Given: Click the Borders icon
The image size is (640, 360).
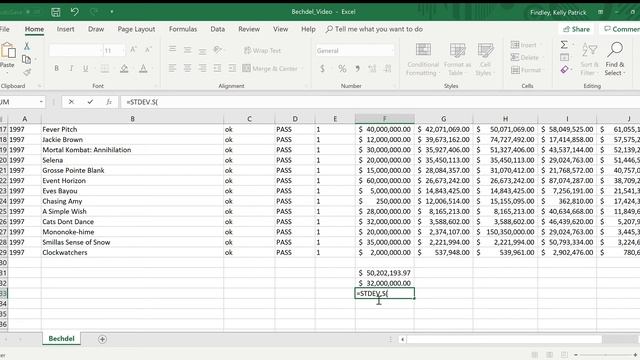Looking at the screenshot, I should click(x=104, y=68).
